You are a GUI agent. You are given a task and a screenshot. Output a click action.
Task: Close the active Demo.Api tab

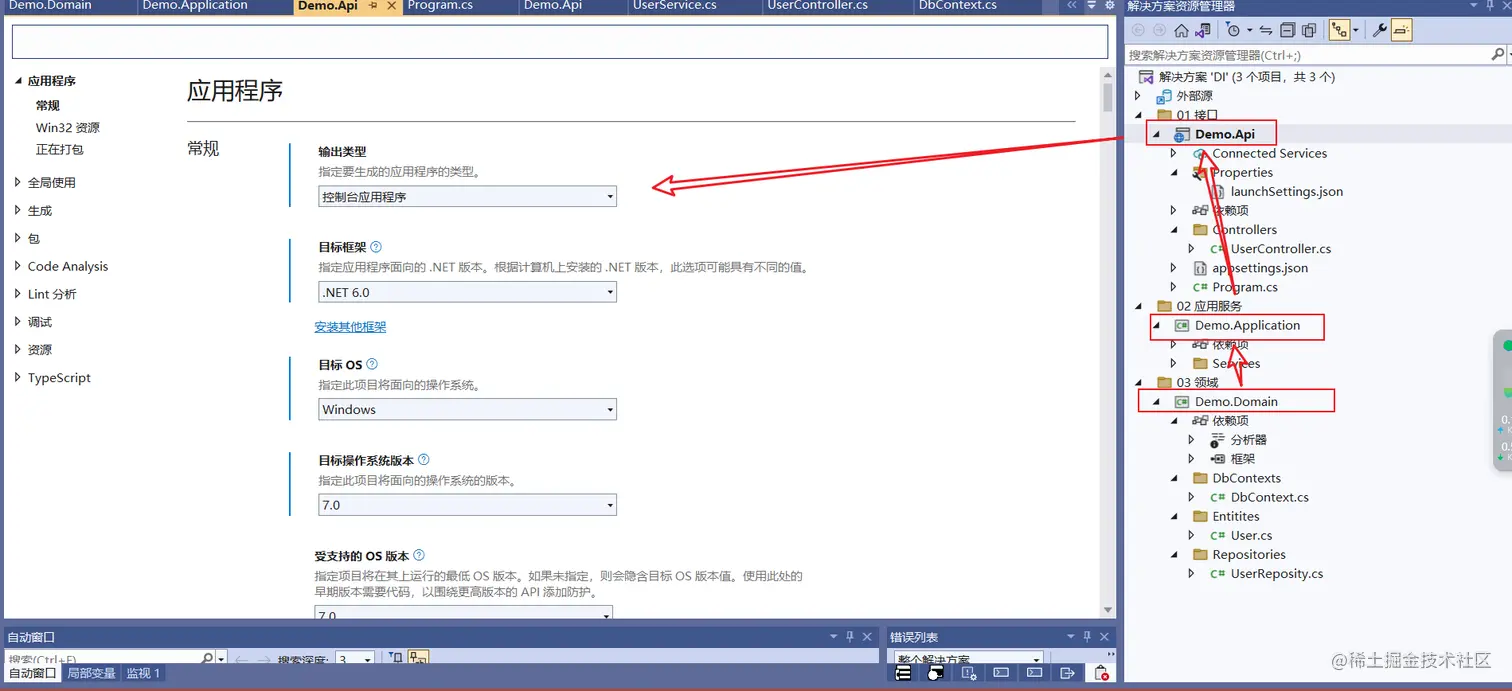click(392, 6)
